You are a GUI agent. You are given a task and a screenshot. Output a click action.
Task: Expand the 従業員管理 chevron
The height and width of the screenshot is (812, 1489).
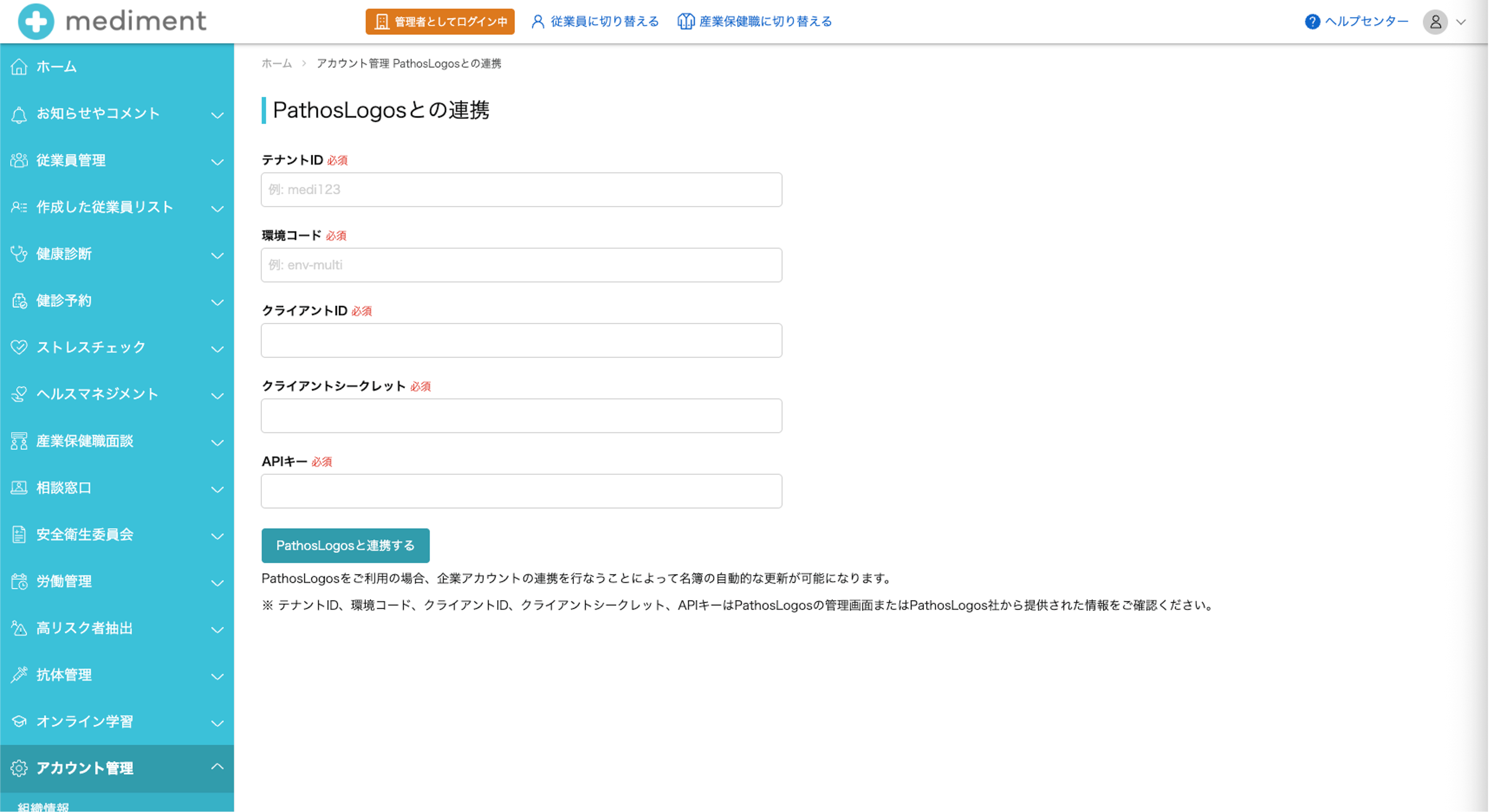217,162
